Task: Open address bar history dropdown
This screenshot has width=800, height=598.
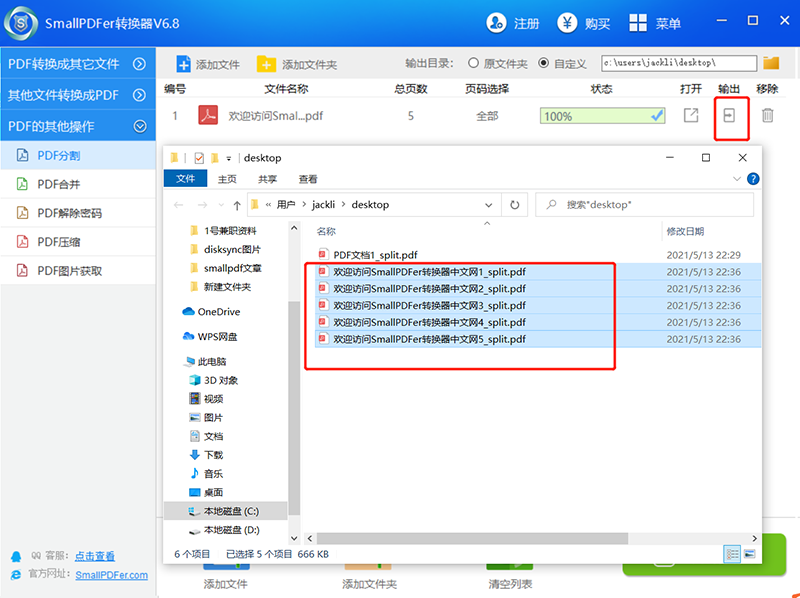Action: [488, 205]
